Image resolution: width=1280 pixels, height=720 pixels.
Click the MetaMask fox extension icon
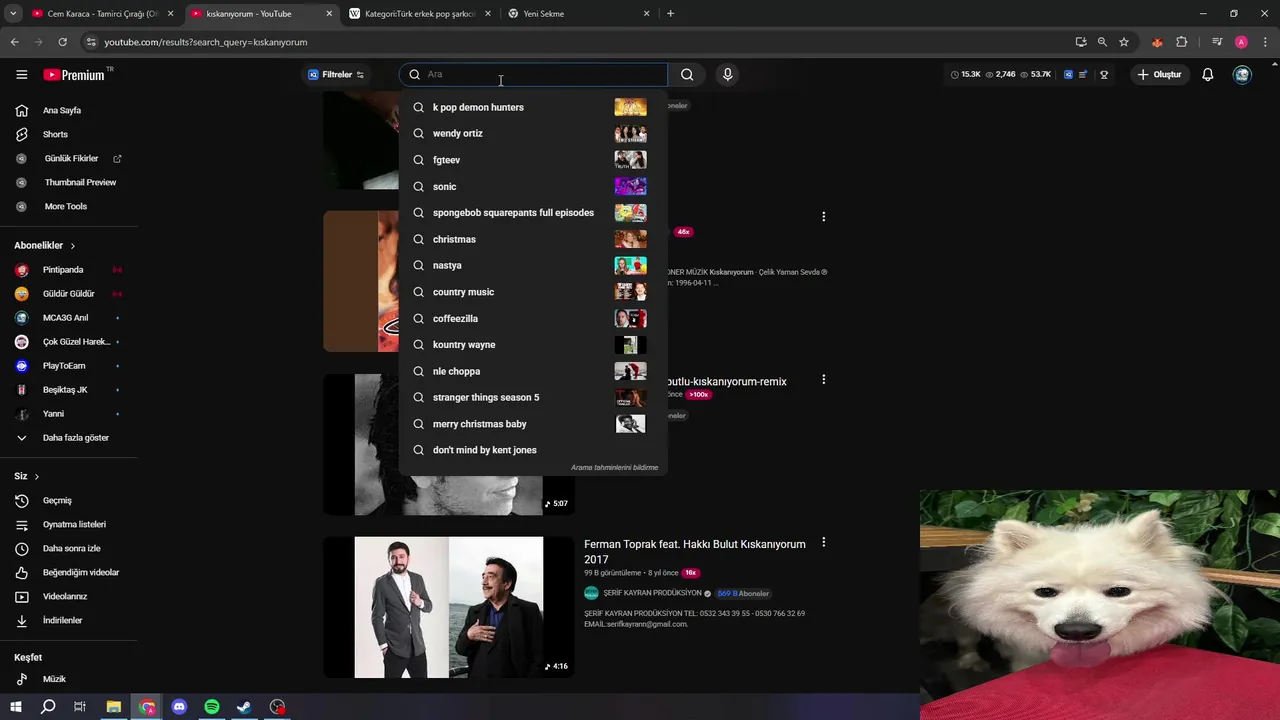click(x=1157, y=42)
